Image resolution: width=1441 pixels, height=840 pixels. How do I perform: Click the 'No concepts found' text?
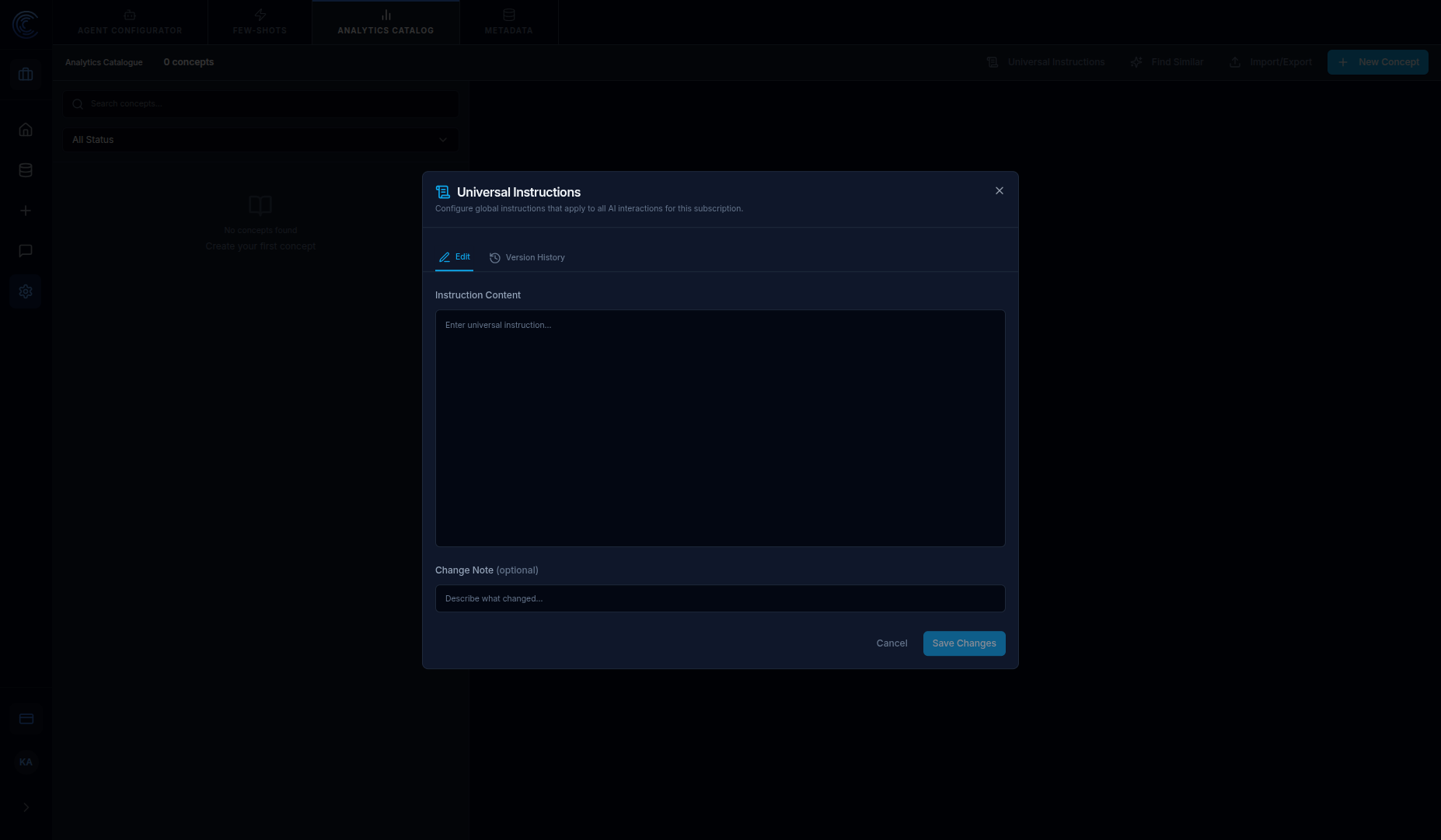260,230
